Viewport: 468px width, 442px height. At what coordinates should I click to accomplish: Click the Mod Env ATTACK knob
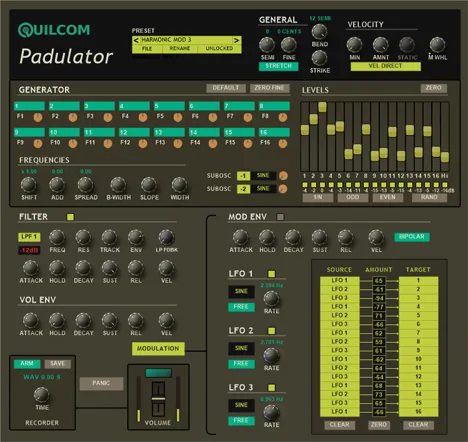tap(240, 237)
